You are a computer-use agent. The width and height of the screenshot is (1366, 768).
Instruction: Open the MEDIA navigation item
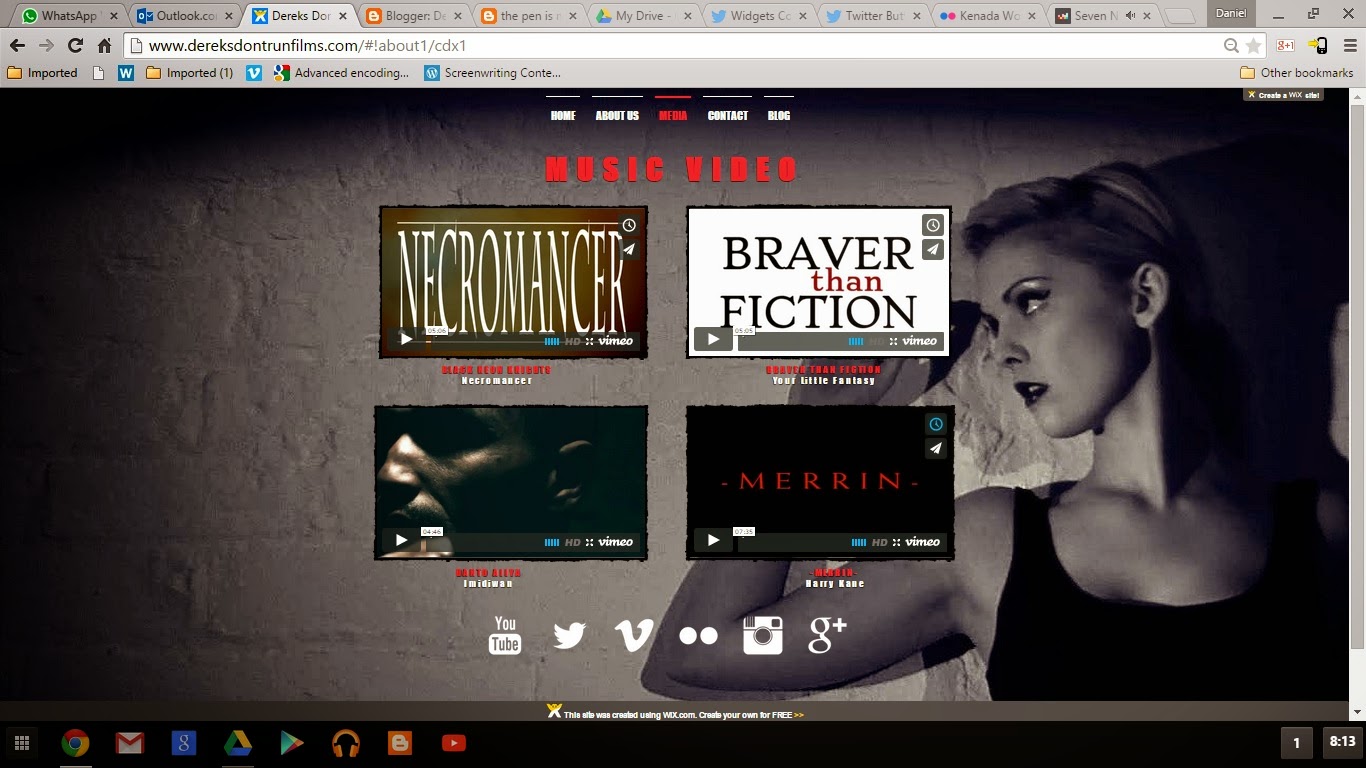point(673,116)
